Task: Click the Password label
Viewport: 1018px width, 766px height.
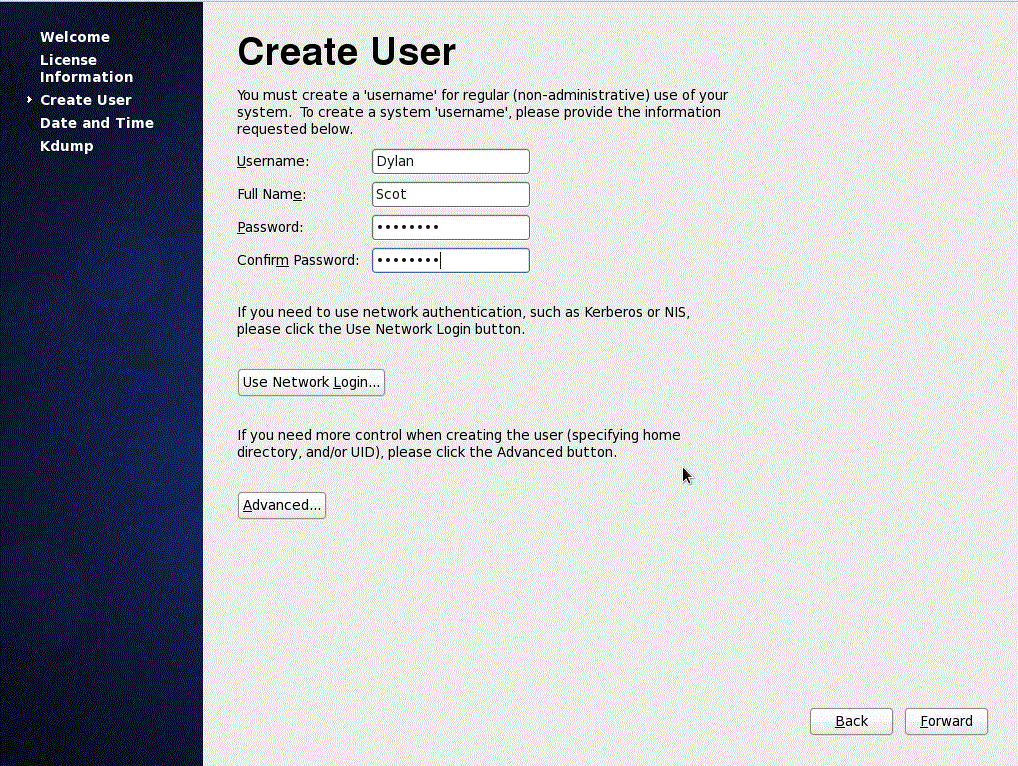Action: coord(269,227)
